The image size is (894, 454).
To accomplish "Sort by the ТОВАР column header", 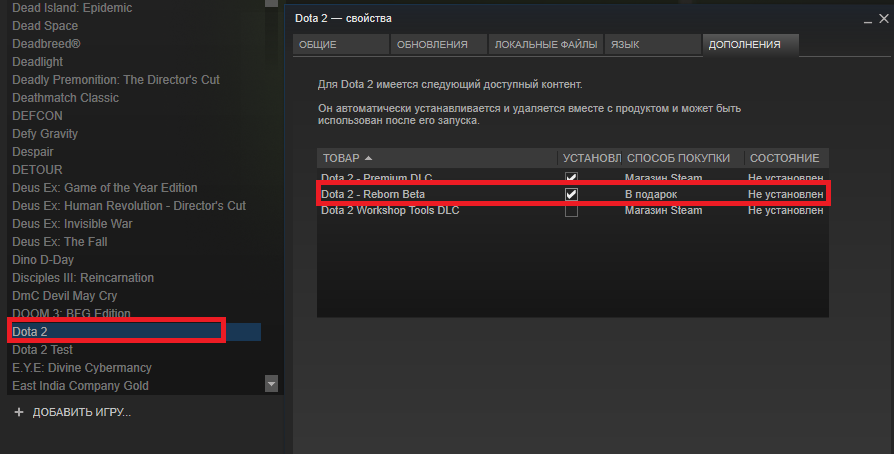I will [x=437, y=158].
